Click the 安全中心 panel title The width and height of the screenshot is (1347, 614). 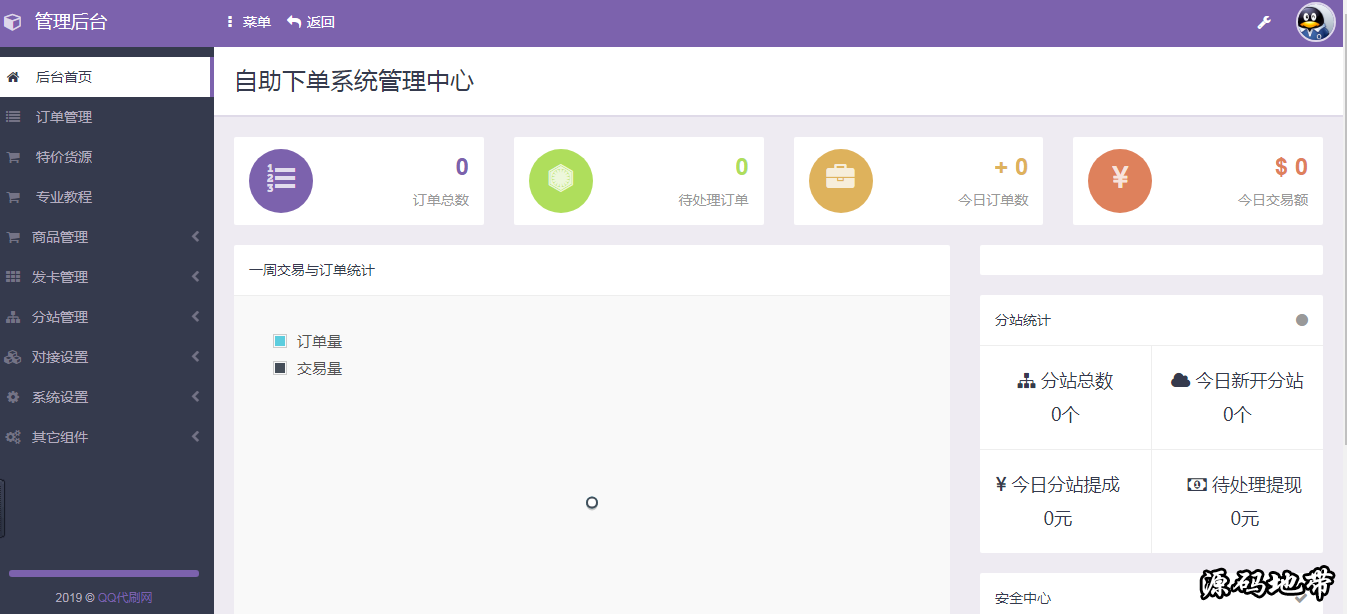1023,599
